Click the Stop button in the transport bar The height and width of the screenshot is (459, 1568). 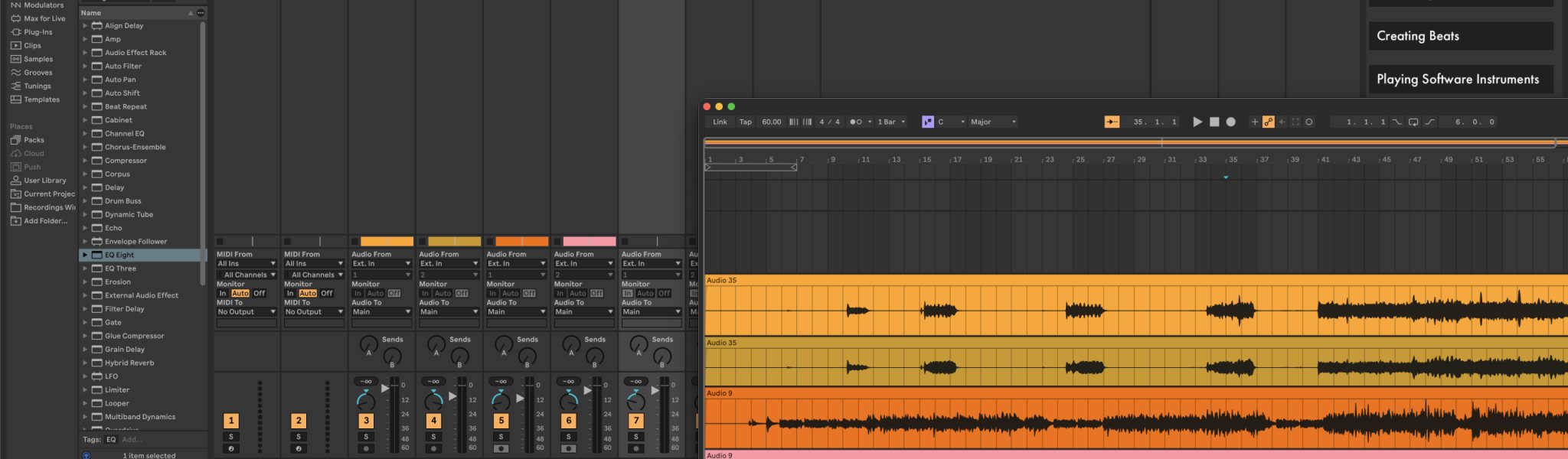1214,122
